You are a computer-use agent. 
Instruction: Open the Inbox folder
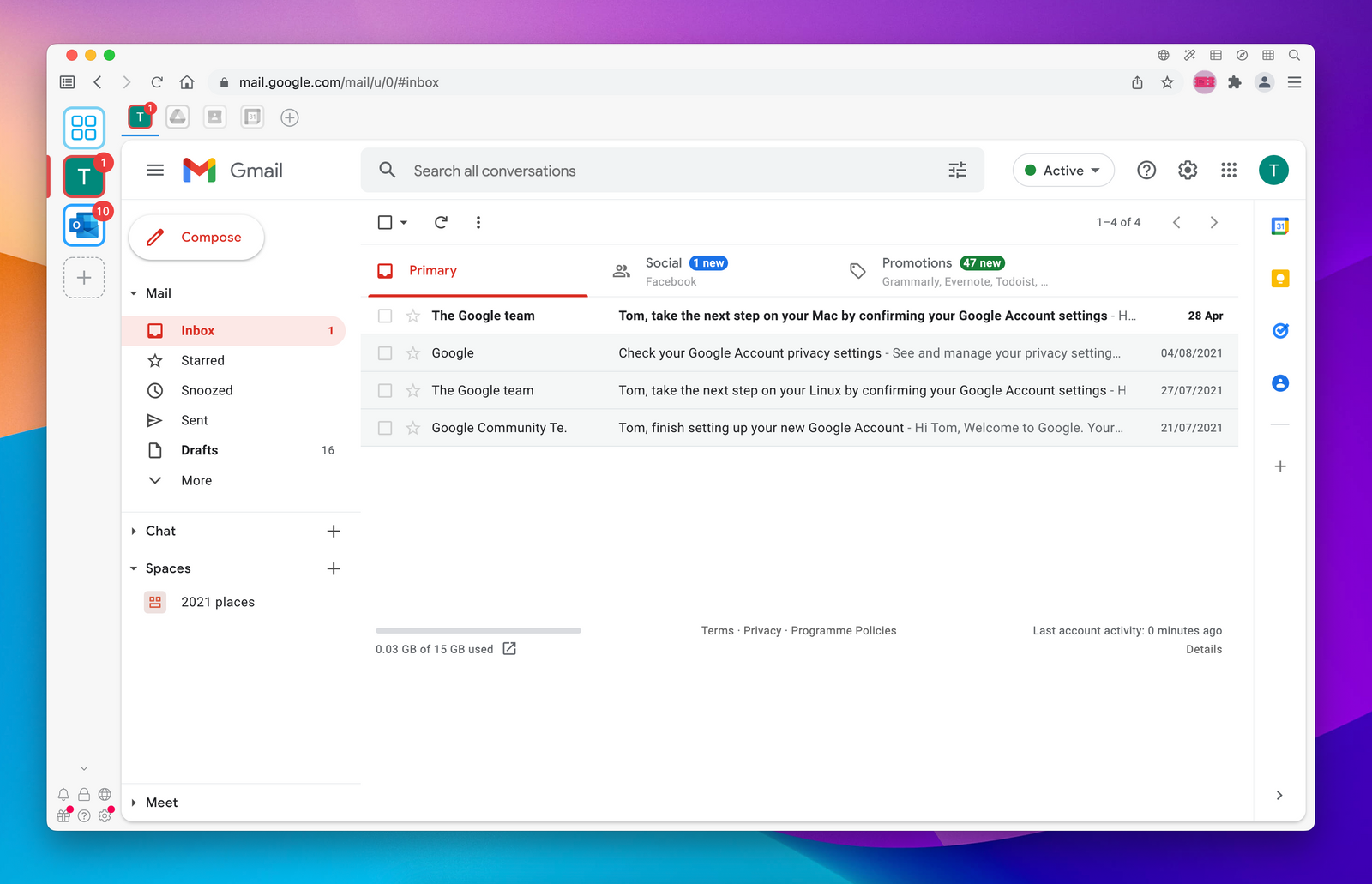[233, 331]
